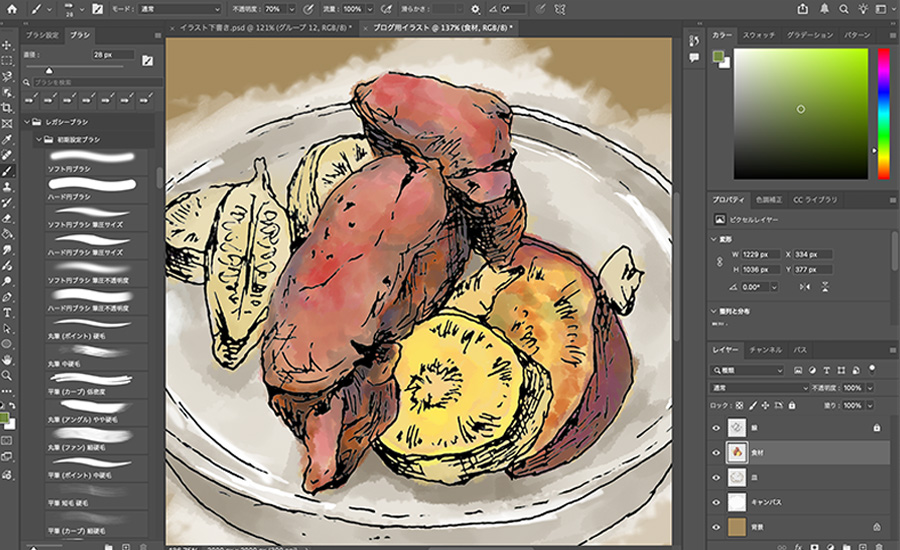Open the share icon at top right
This screenshot has width=900, height=550.
pyautogui.click(x=803, y=8)
